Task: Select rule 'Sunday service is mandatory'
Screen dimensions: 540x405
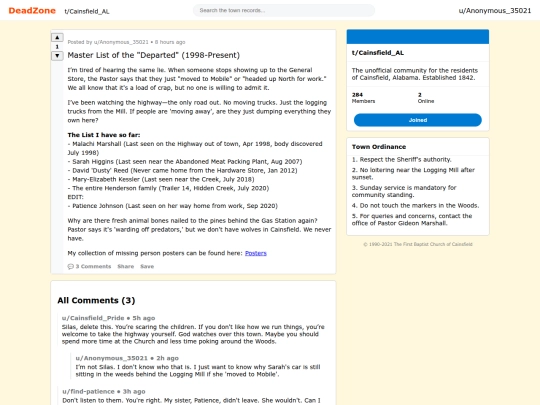Action: coord(404,191)
